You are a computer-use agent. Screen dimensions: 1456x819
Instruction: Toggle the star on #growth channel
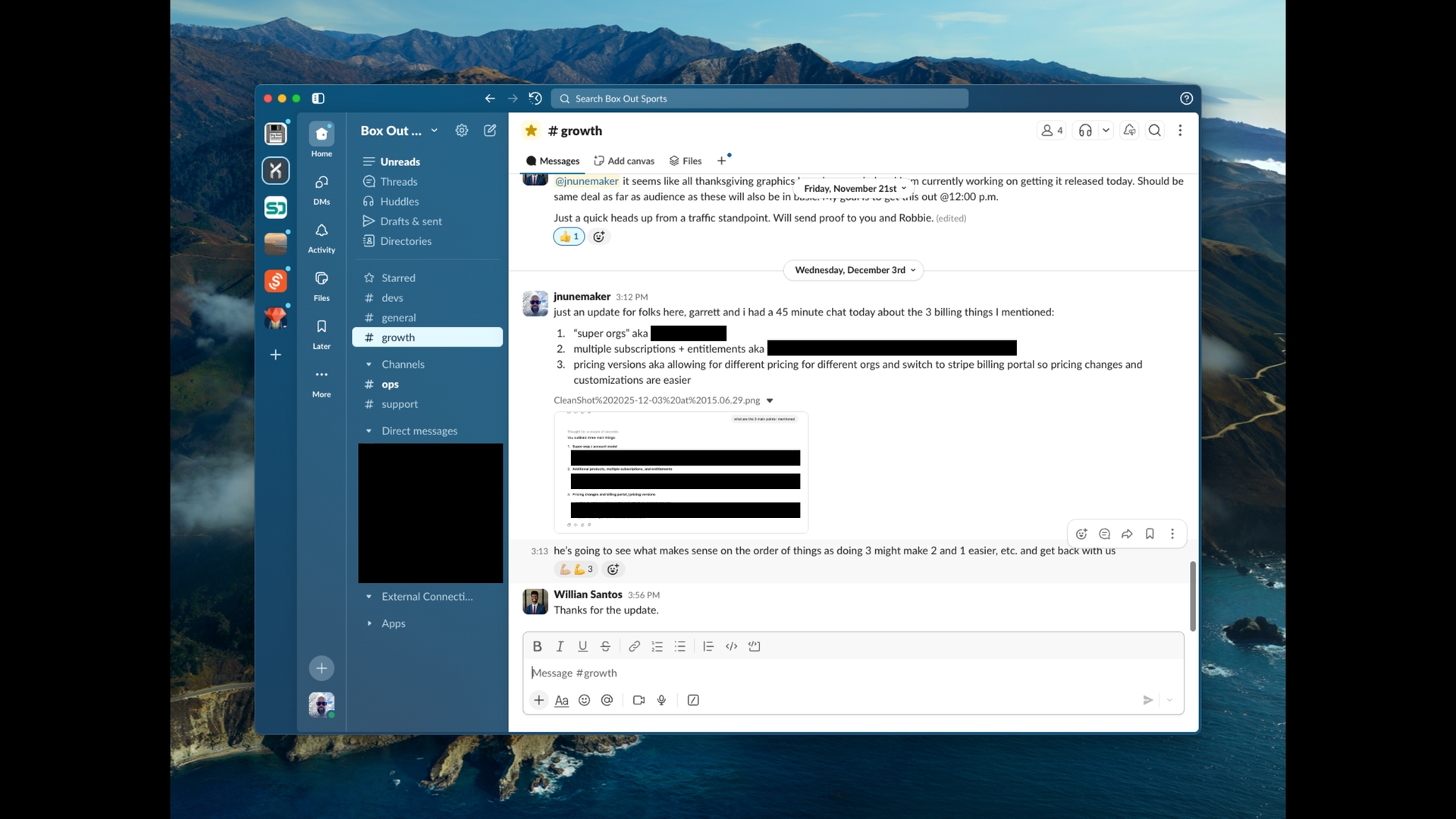(x=531, y=130)
